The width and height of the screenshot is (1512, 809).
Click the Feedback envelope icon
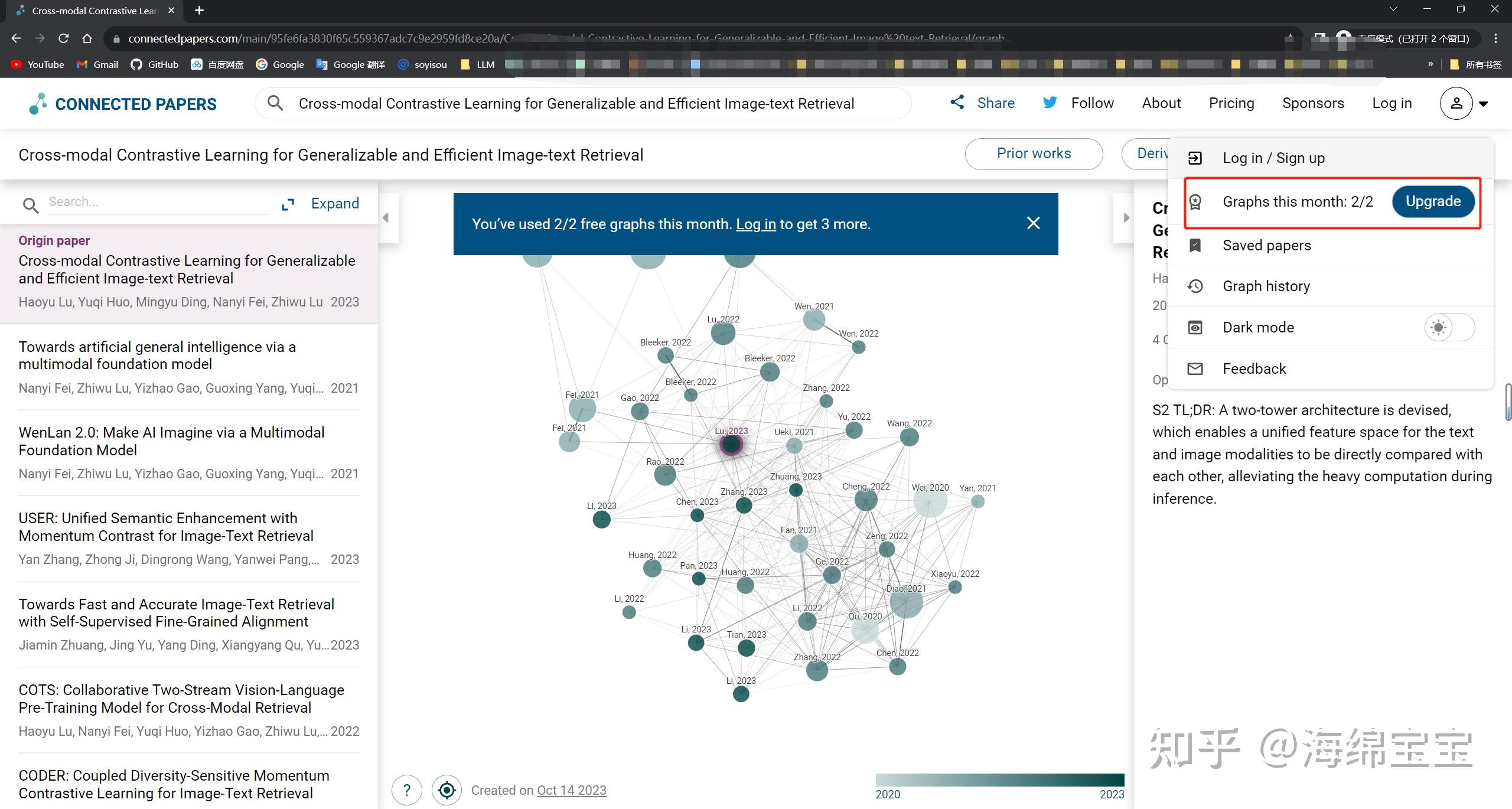[1195, 368]
